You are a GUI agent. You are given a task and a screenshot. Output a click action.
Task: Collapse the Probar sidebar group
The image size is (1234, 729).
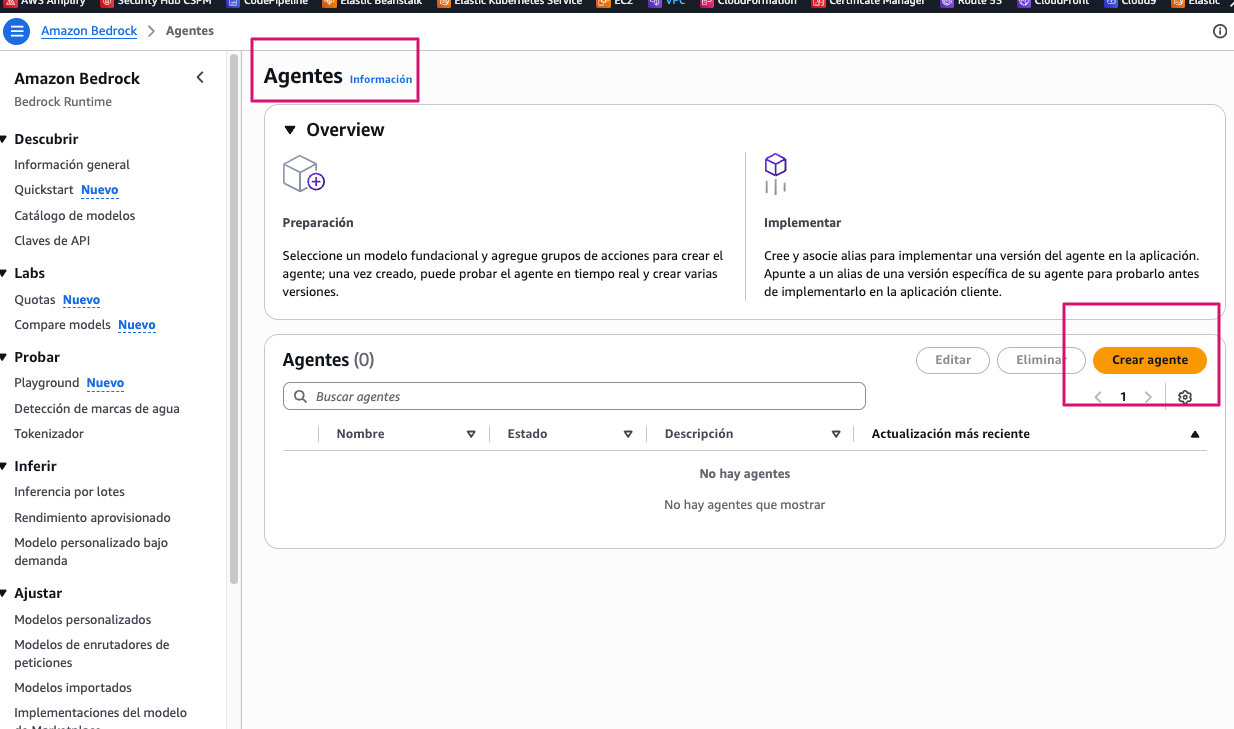[5, 357]
